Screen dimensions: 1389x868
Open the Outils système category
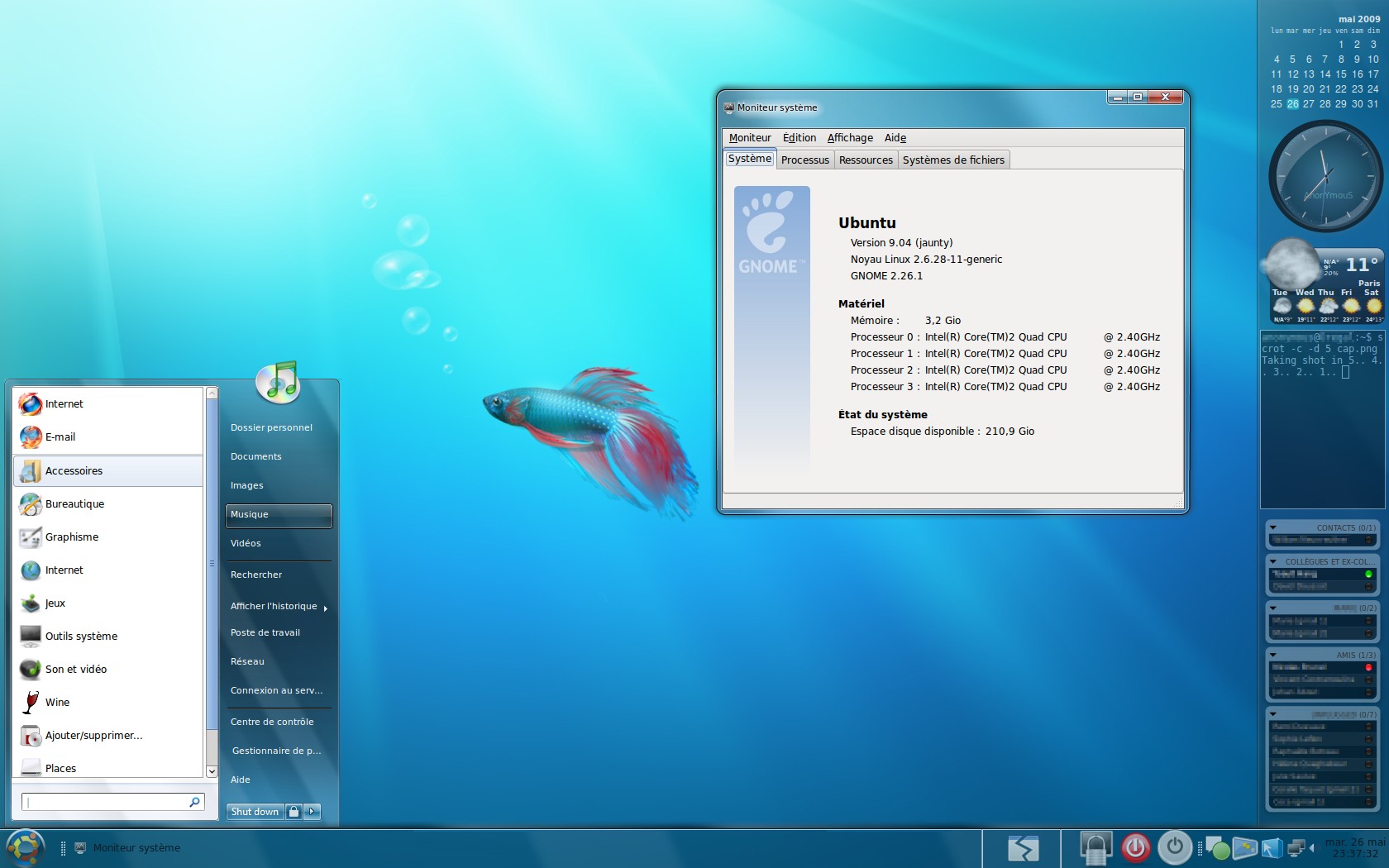[x=108, y=636]
